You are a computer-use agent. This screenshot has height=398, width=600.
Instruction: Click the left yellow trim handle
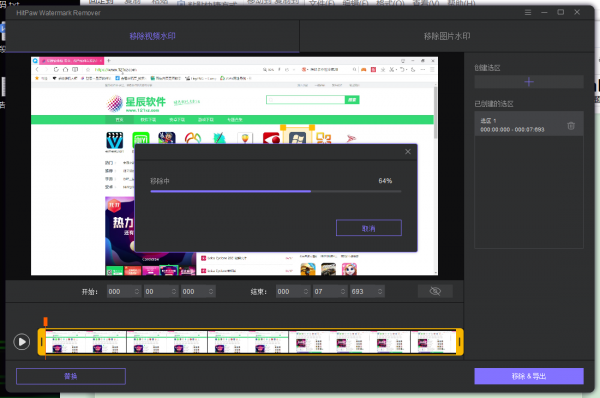[42, 342]
